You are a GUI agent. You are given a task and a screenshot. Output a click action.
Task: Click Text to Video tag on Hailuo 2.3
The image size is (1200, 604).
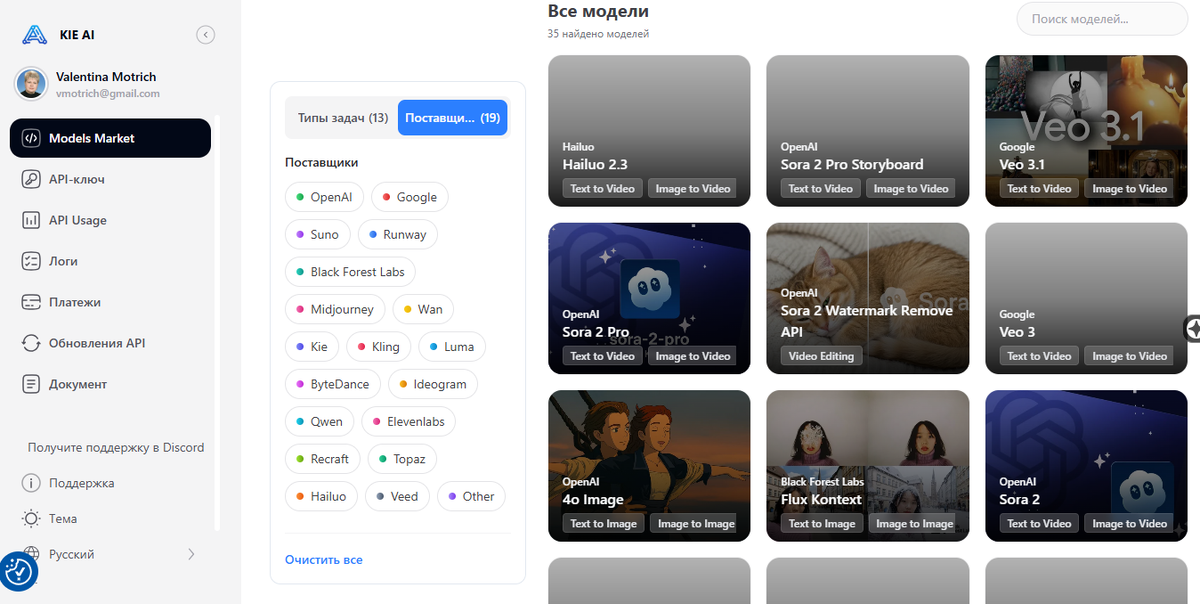603,188
